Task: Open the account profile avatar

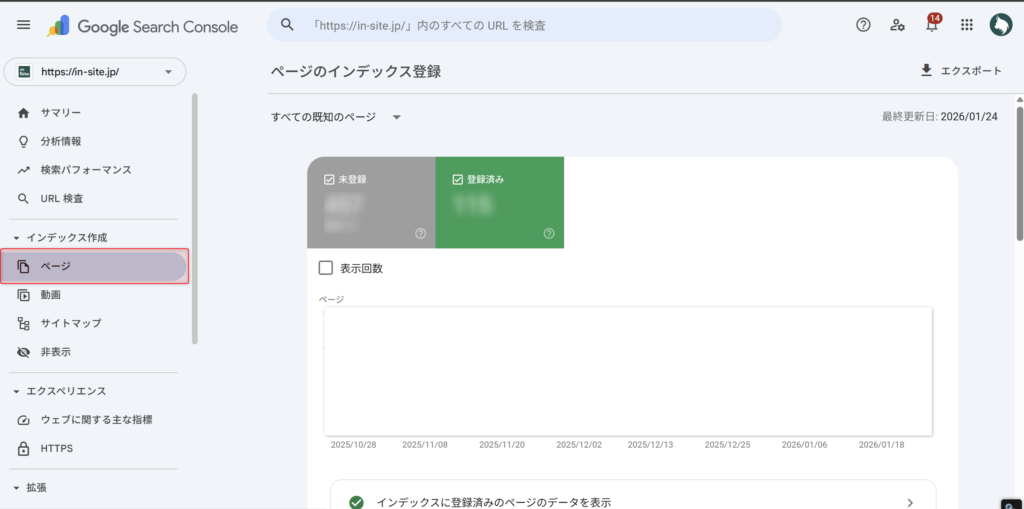Action: pos(1000,25)
